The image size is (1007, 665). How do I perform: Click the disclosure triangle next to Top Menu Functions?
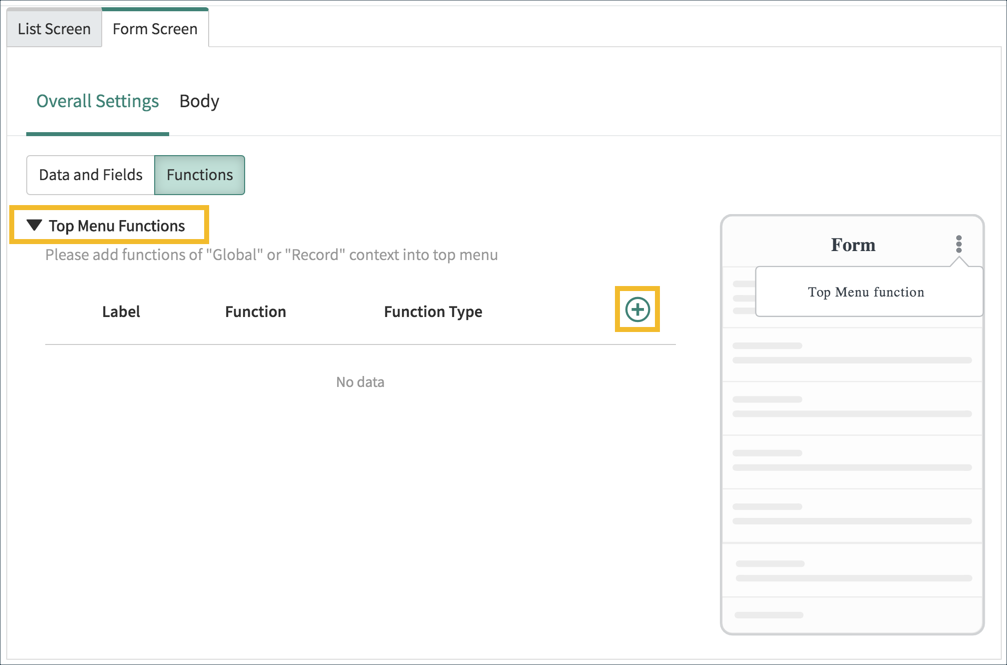35,225
